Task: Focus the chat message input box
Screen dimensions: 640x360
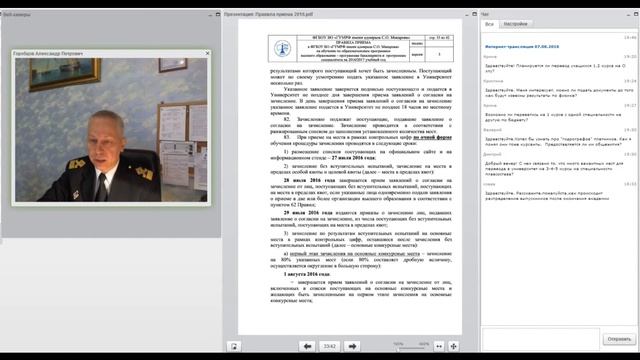Action: pos(541,339)
